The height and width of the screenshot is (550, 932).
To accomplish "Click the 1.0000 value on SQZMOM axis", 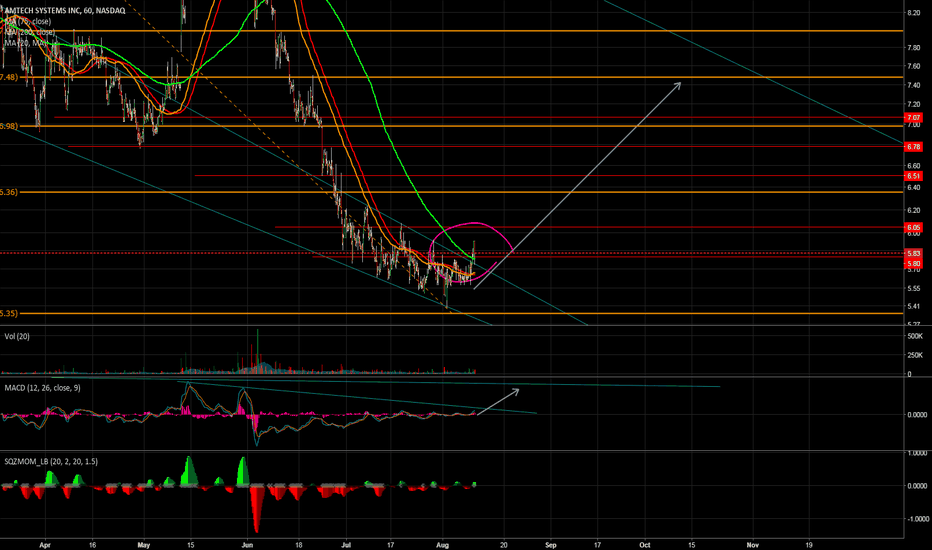I will 918,453.
